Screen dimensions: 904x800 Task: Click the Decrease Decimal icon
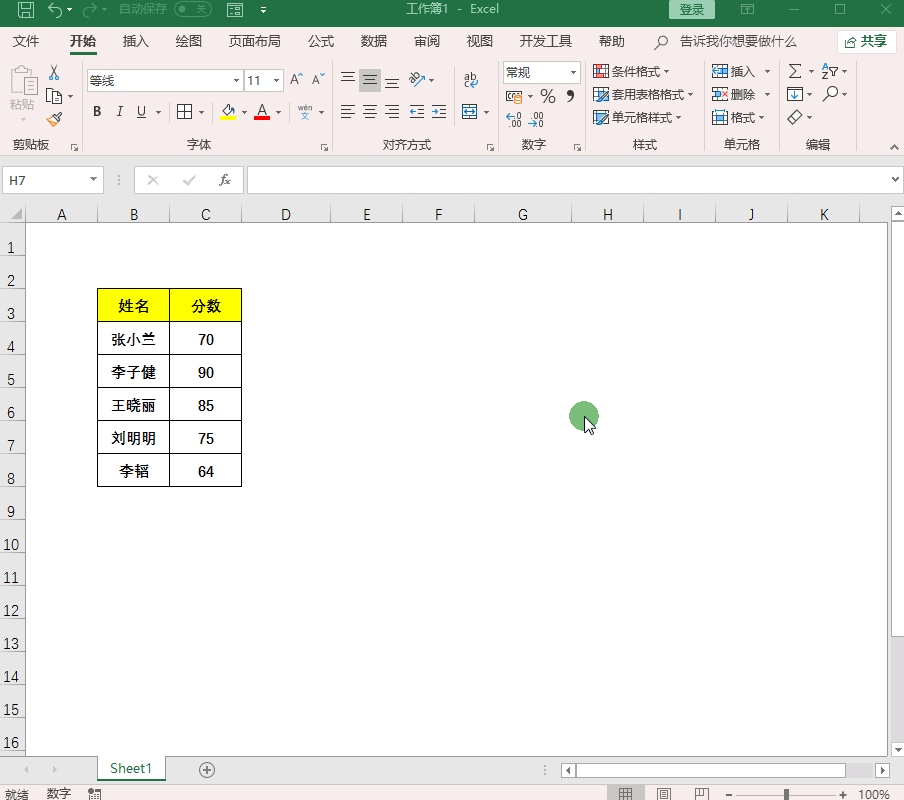click(536, 119)
